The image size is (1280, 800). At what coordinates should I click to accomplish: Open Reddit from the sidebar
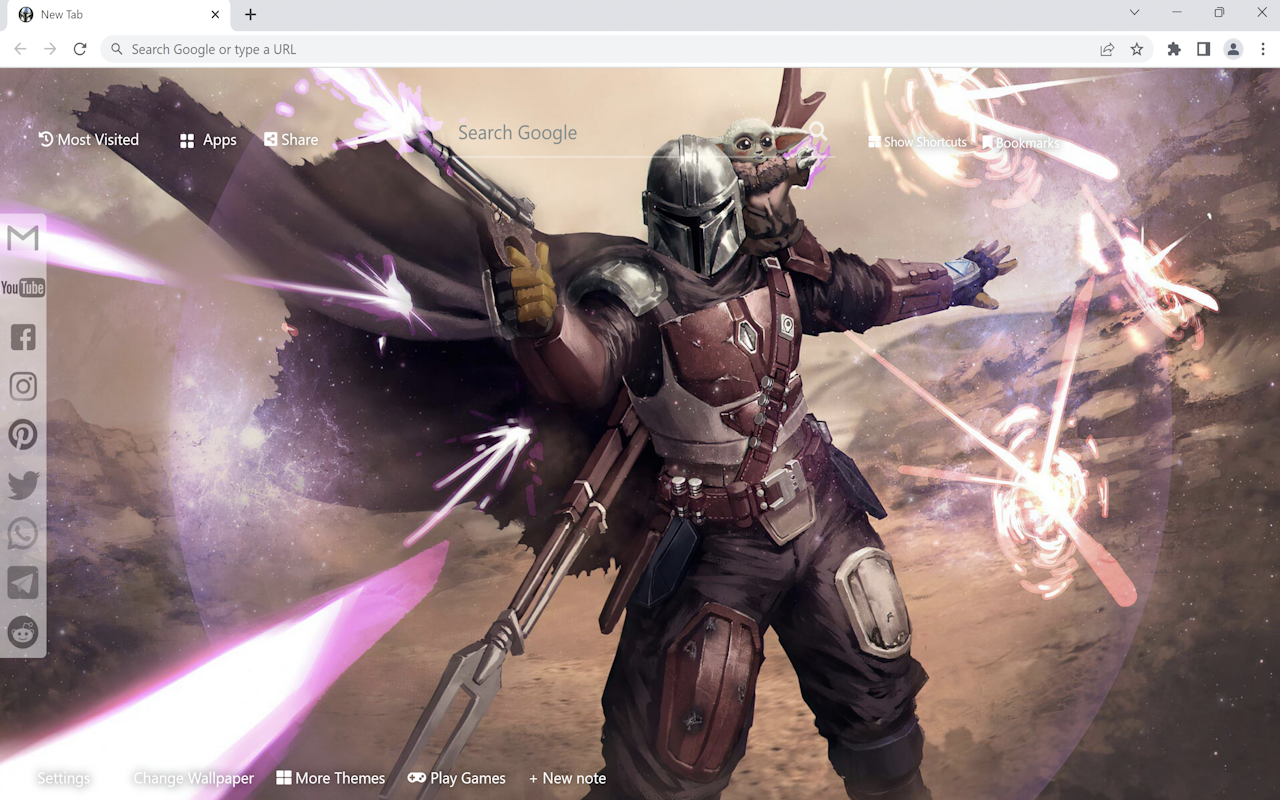(22, 632)
